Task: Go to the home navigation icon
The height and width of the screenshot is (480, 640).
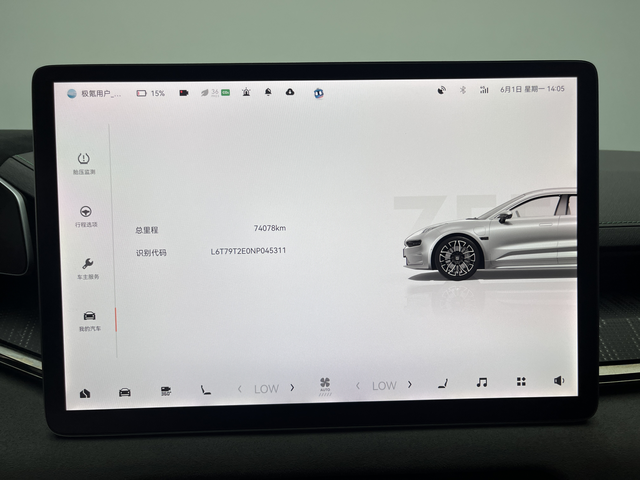Action: click(x=84, y=393)
